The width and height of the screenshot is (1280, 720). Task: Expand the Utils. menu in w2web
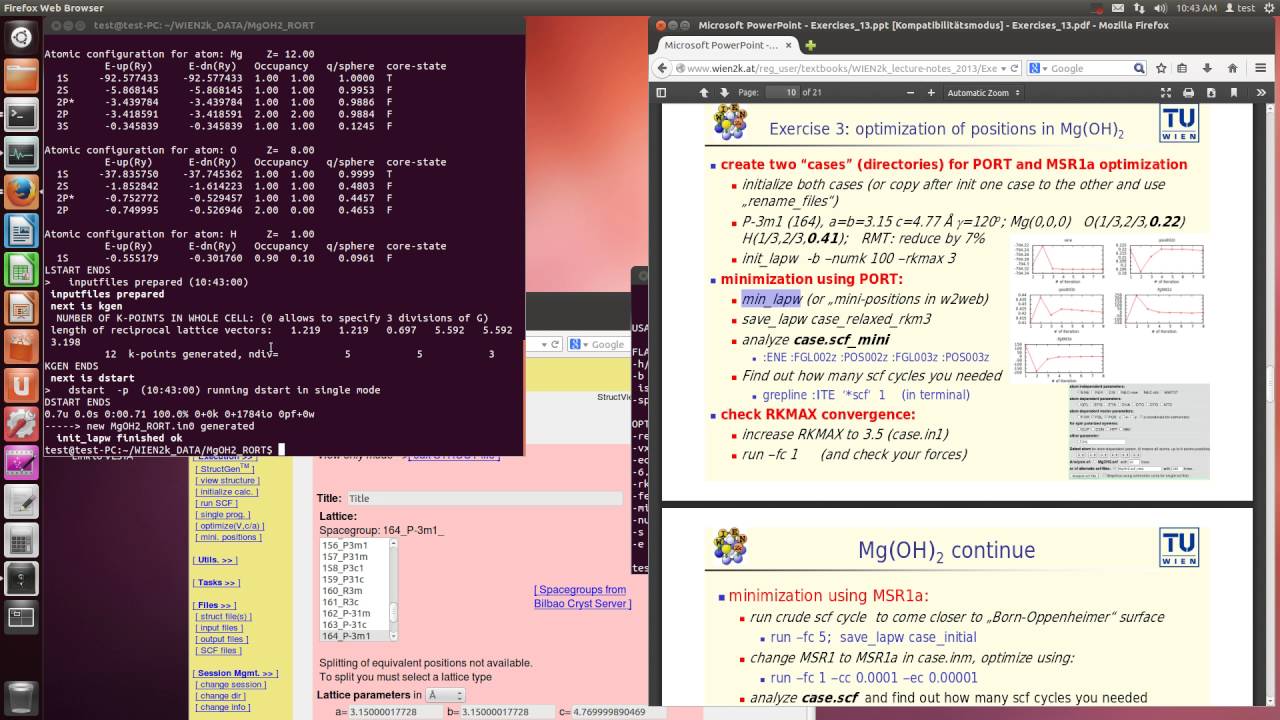point(216,560)
